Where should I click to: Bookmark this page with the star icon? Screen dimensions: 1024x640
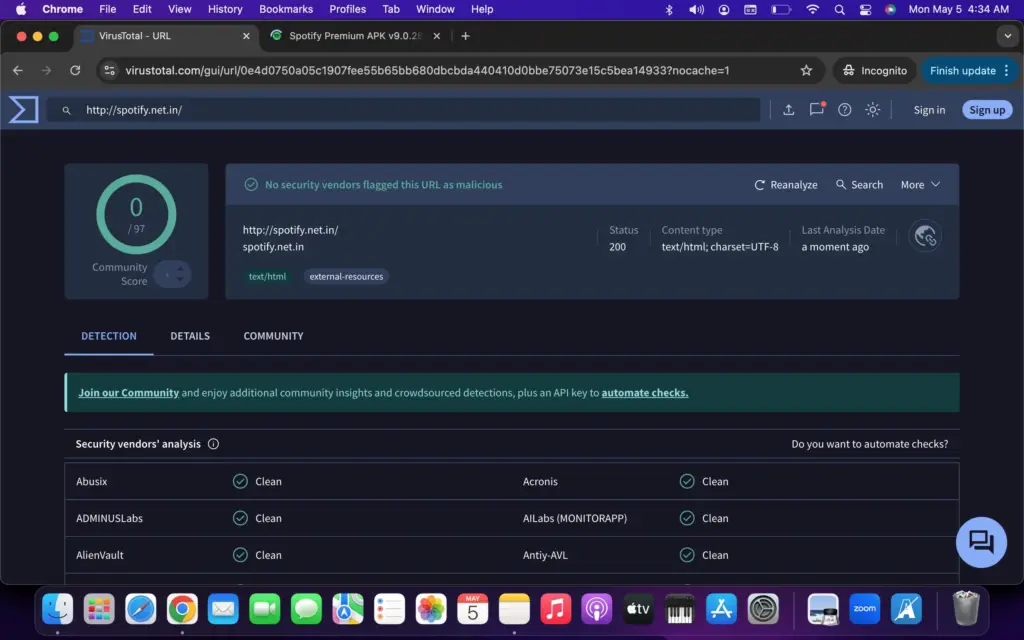coord(806,71)
